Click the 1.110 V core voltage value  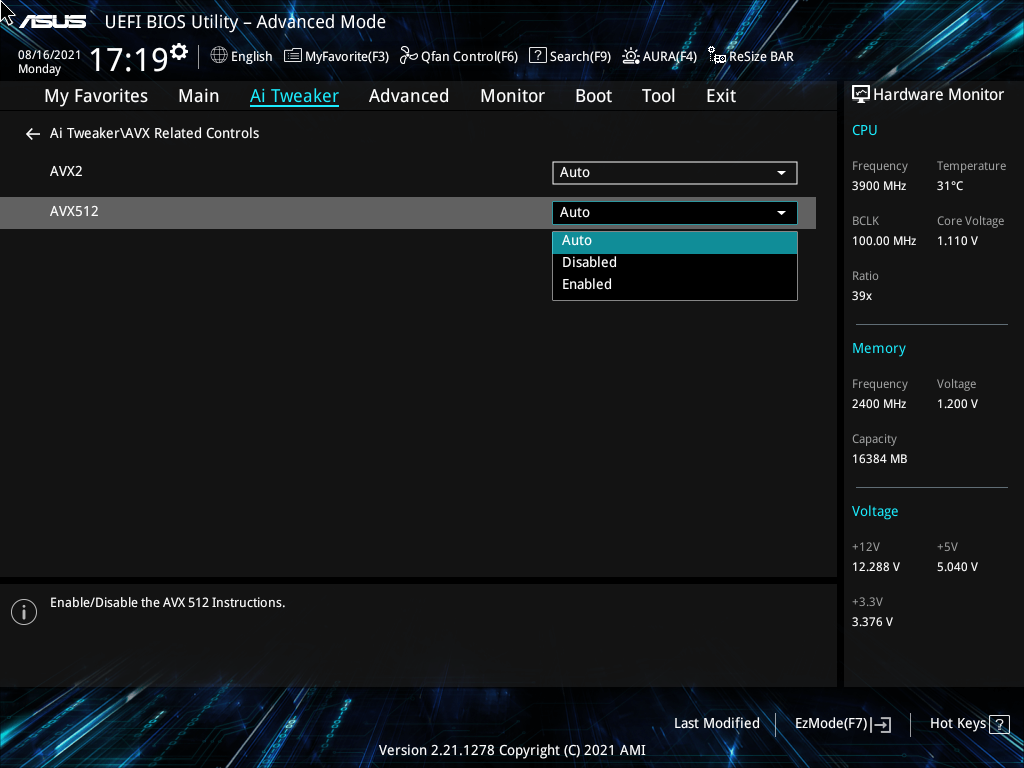pyautogui.click(x=957, y=241)
